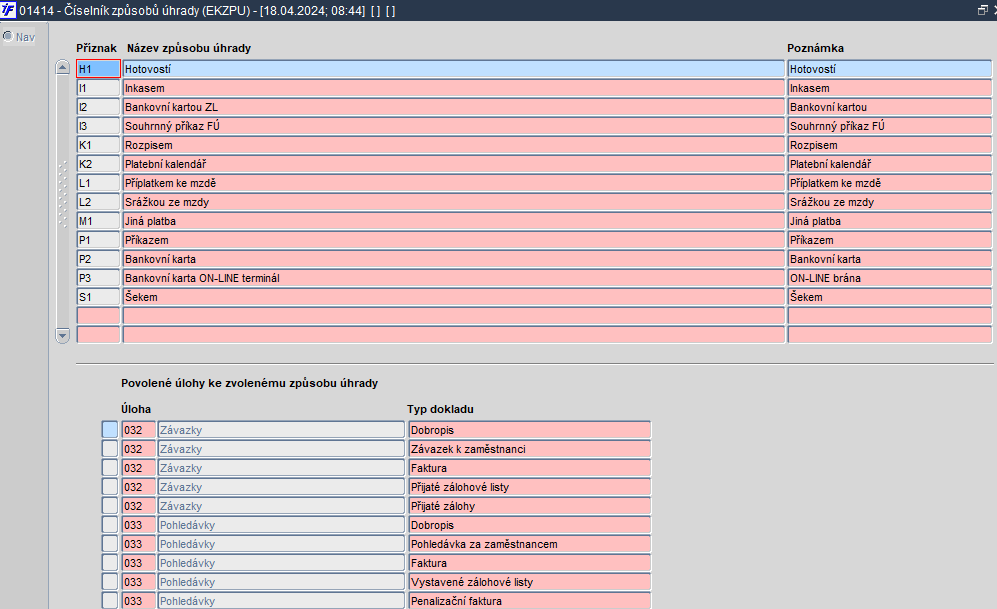The width and height of the screenshot is (997, 609).
Task: Click the I3 Příznak field
Action: click(99, 126)
